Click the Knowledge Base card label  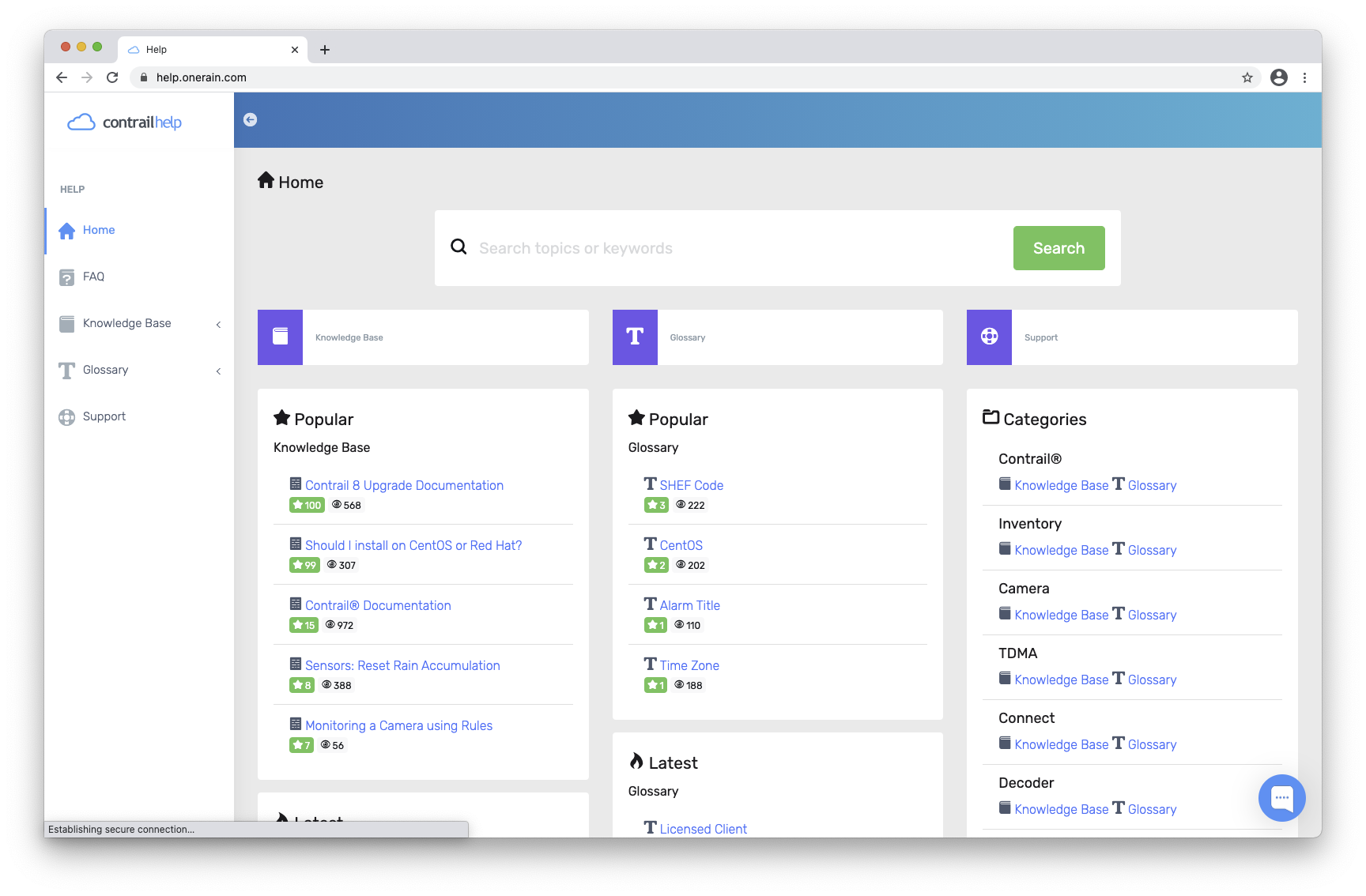point(349,337)
